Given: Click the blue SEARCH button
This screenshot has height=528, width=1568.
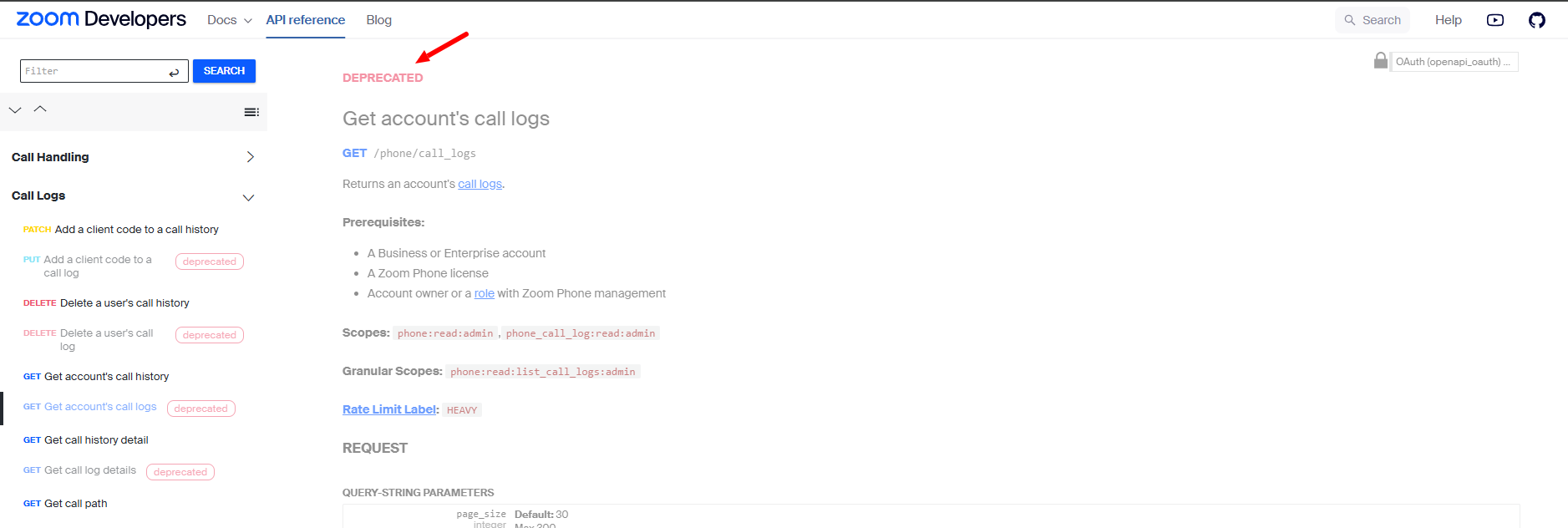Looking at the screenshot, I should point(224,71).
